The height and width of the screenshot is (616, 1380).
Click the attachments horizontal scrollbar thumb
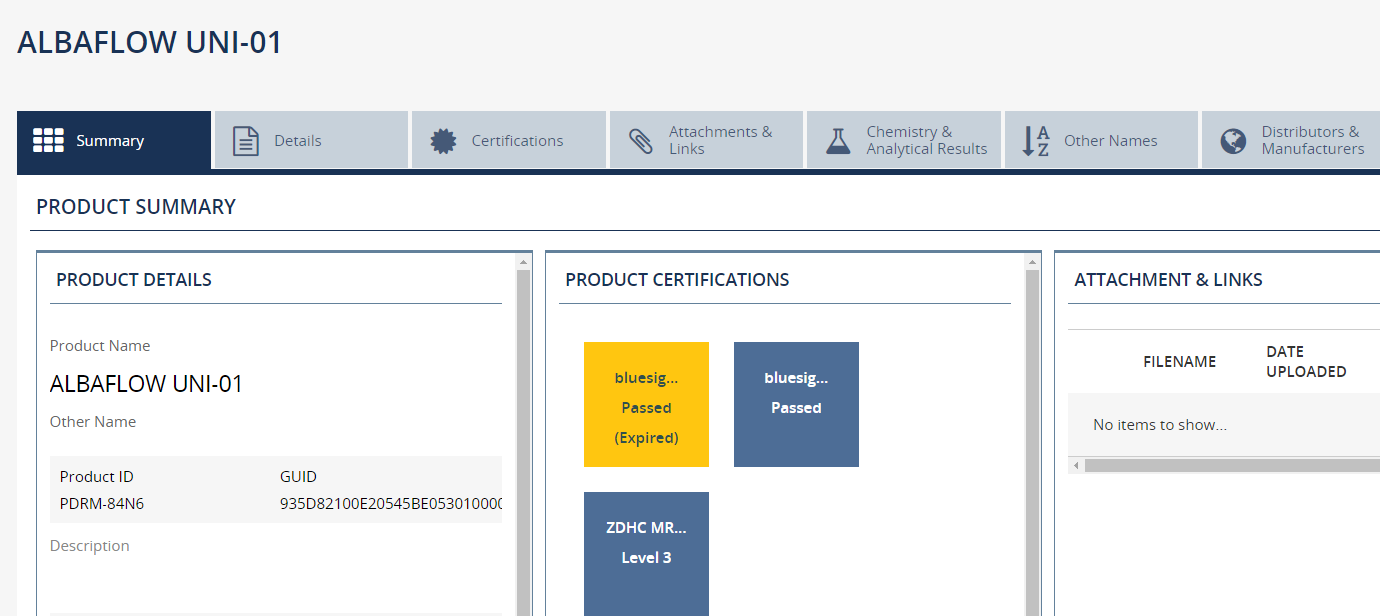[x=1232, y=465]
